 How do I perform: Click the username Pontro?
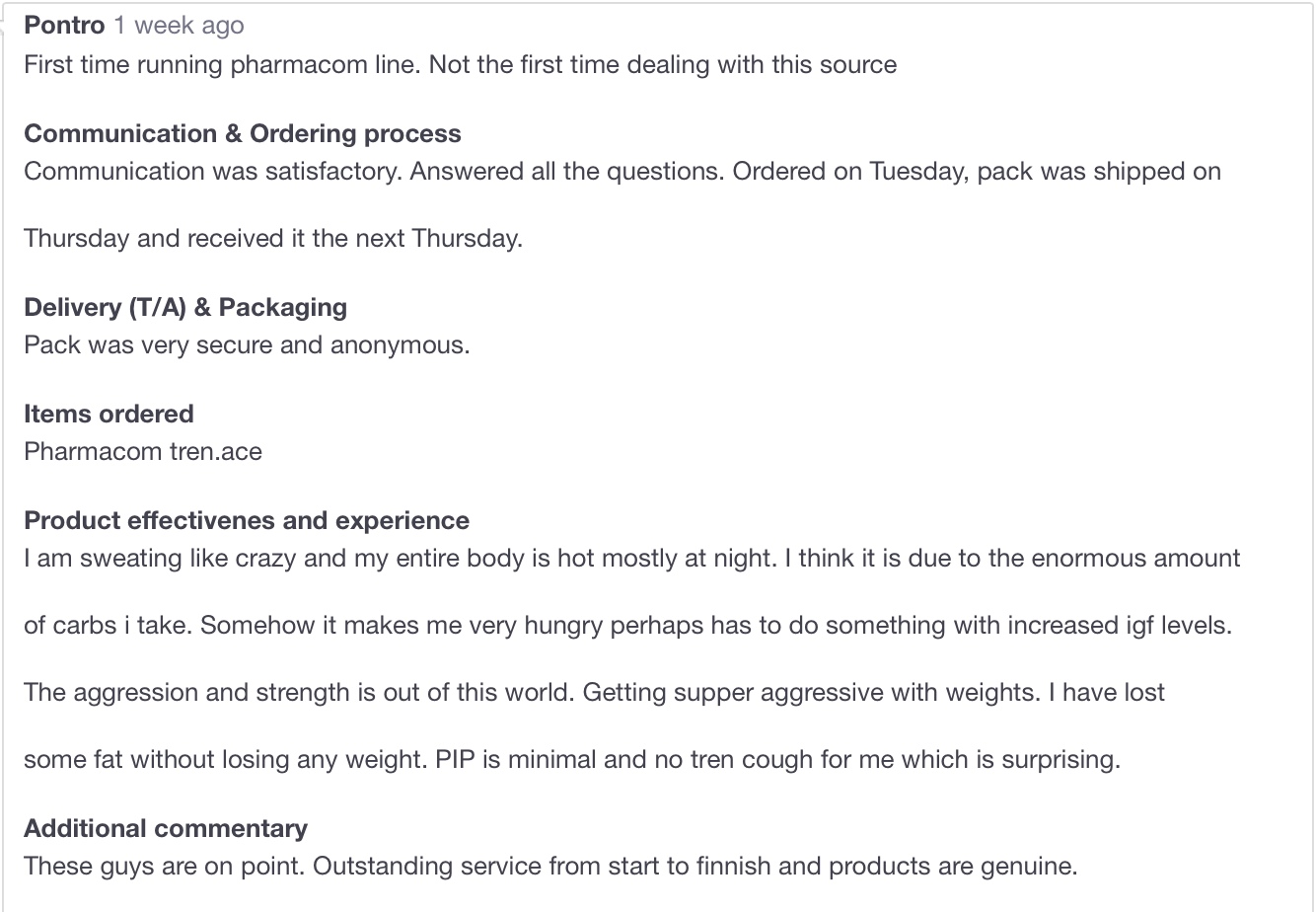tap(64, 26)
